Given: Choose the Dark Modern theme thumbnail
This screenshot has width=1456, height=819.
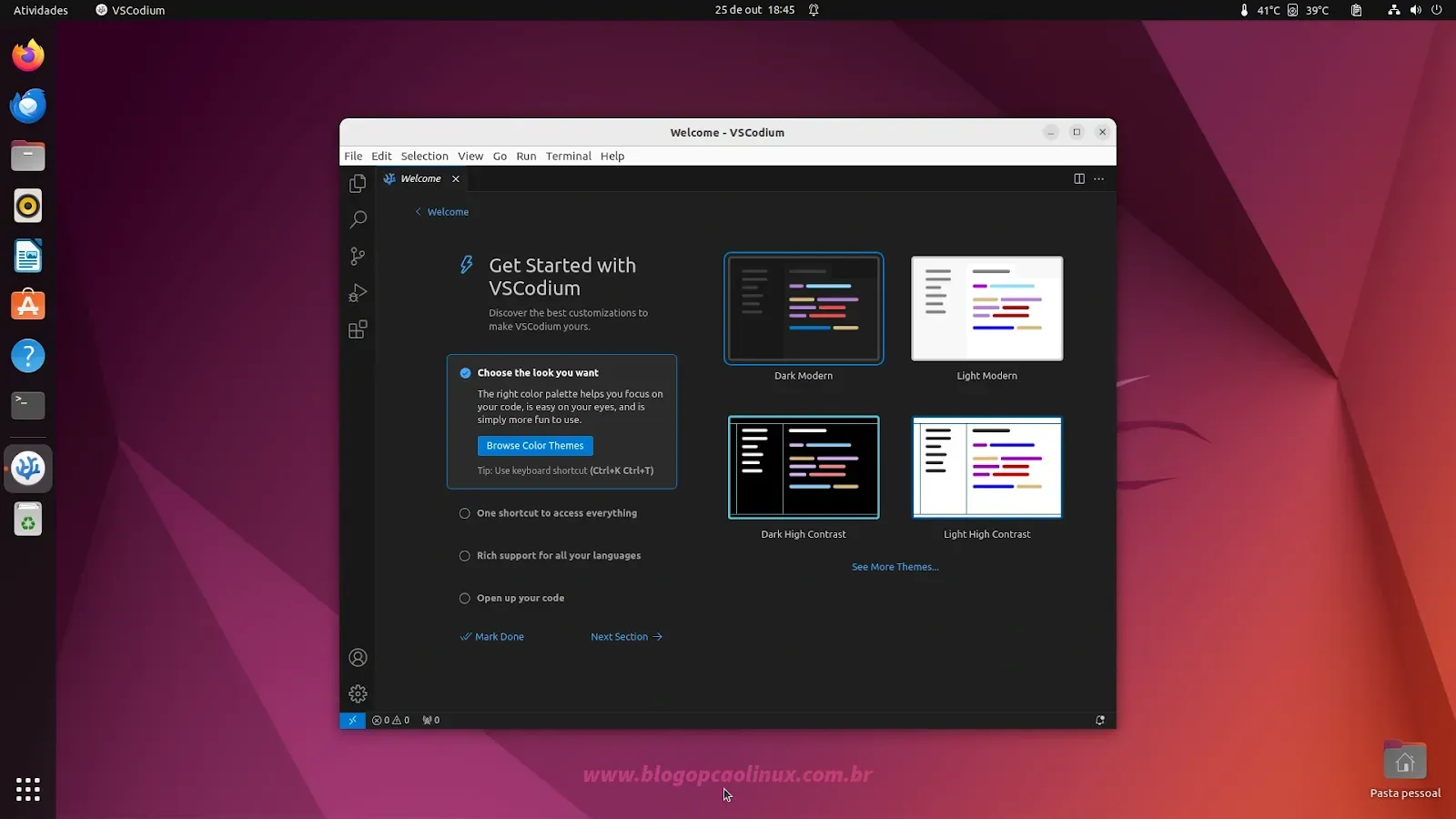Looking at the screenshot, I should [804, 308].
